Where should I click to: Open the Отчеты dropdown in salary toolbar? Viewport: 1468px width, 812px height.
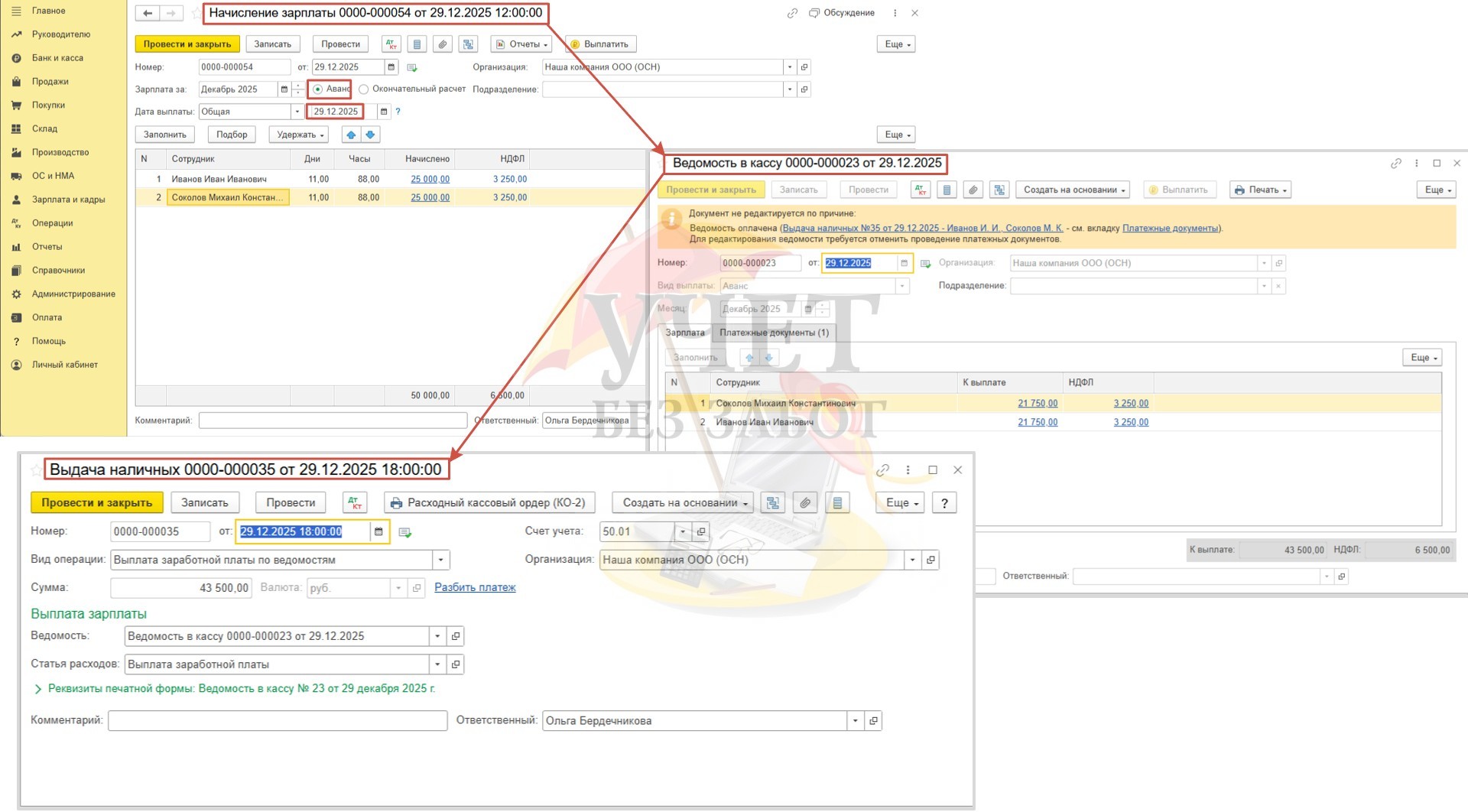(520, 44)
